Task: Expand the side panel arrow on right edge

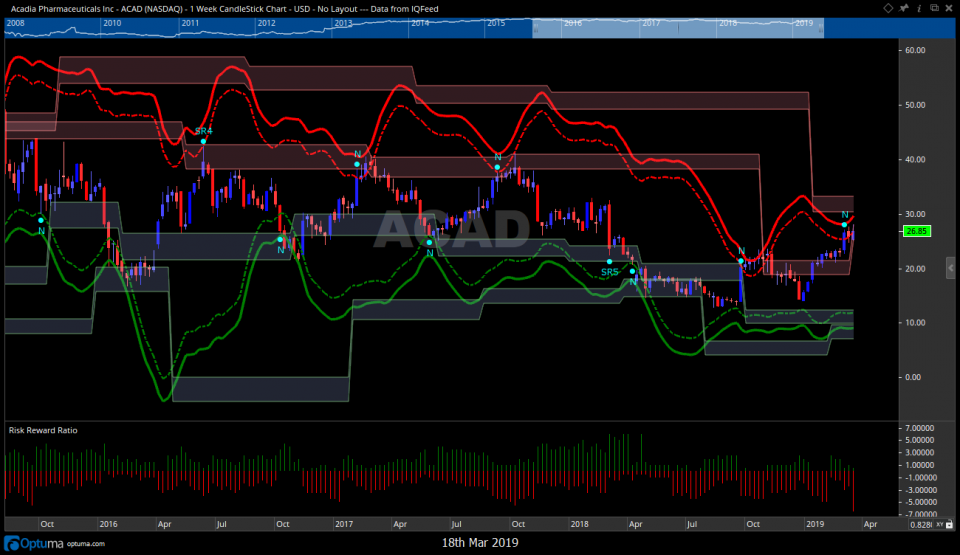Action: (x=951, y=268)
